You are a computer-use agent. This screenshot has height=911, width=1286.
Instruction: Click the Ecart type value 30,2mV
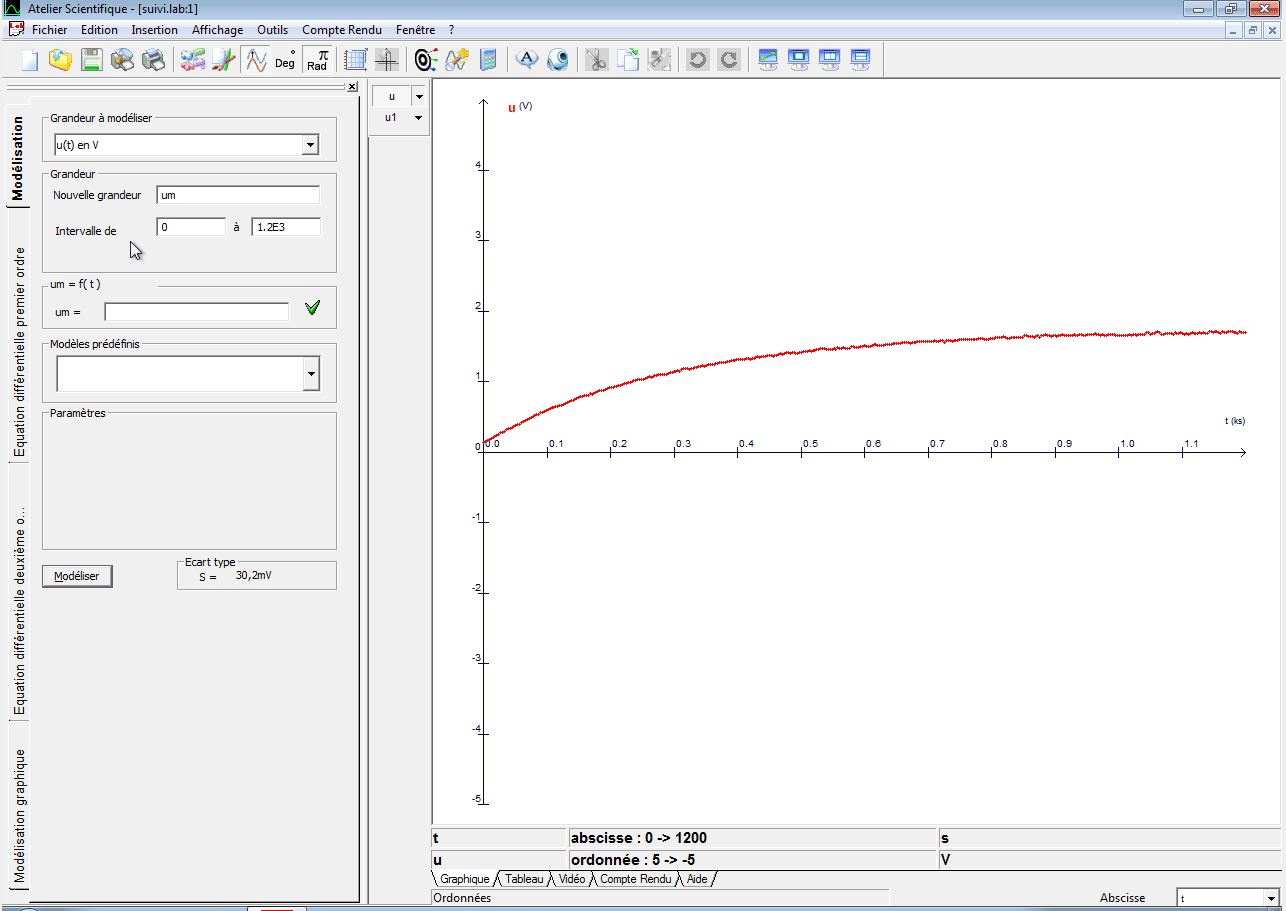coord(254,576)
